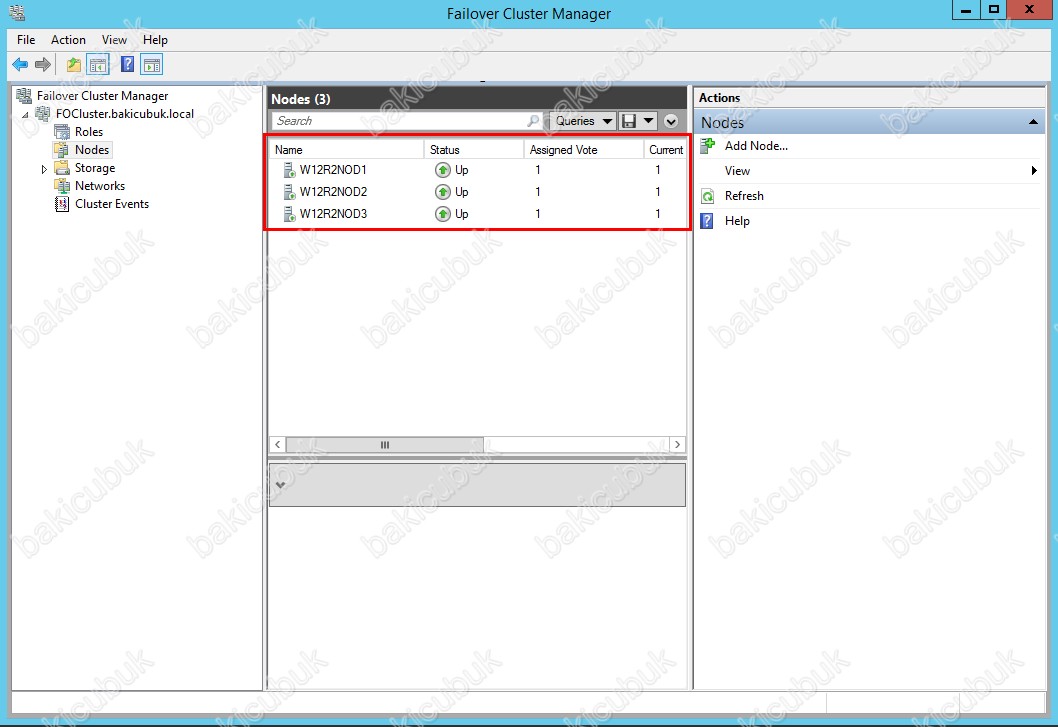Open the Action menu
Viewport: 1058px width, 727px height.
pyautogui.click(x=68, y=40)
